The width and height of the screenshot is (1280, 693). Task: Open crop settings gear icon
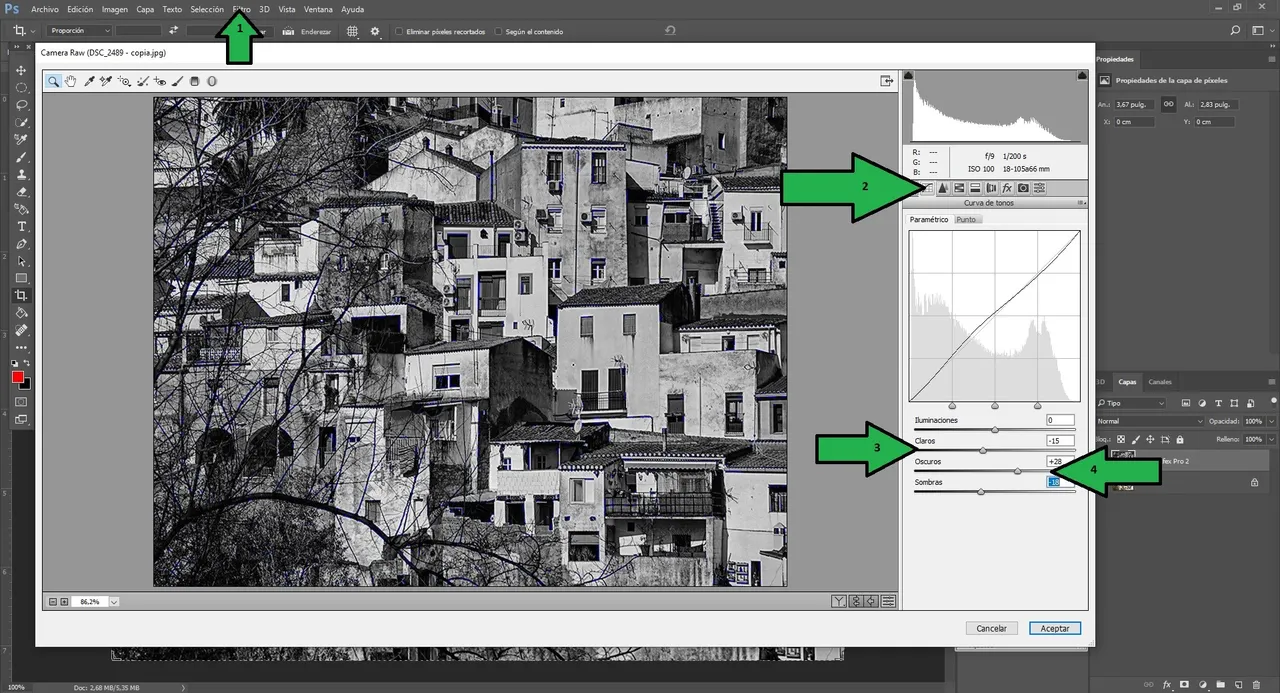click(x=375, y=31)
